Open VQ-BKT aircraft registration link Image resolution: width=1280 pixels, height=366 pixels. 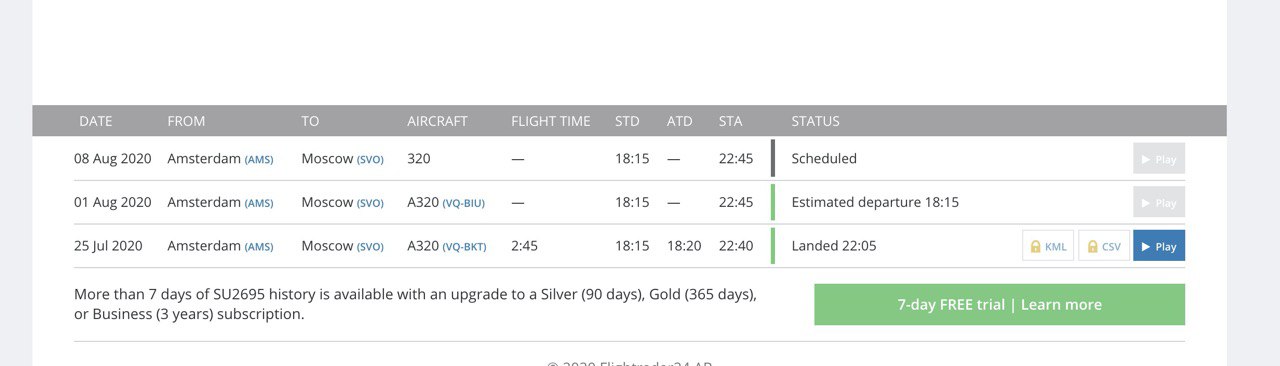464,247
